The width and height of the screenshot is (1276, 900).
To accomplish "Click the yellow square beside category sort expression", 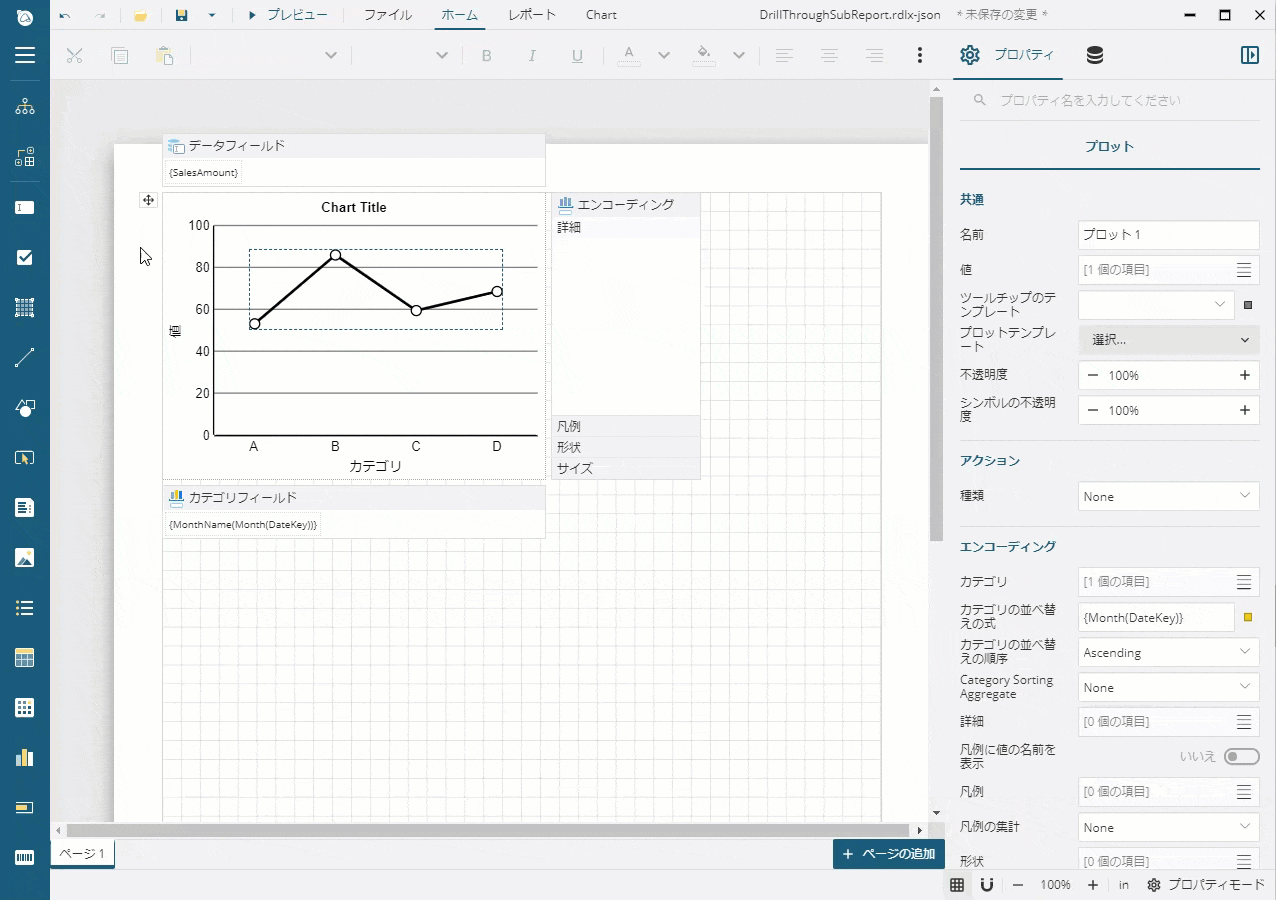I will [x=1247, y=618].
